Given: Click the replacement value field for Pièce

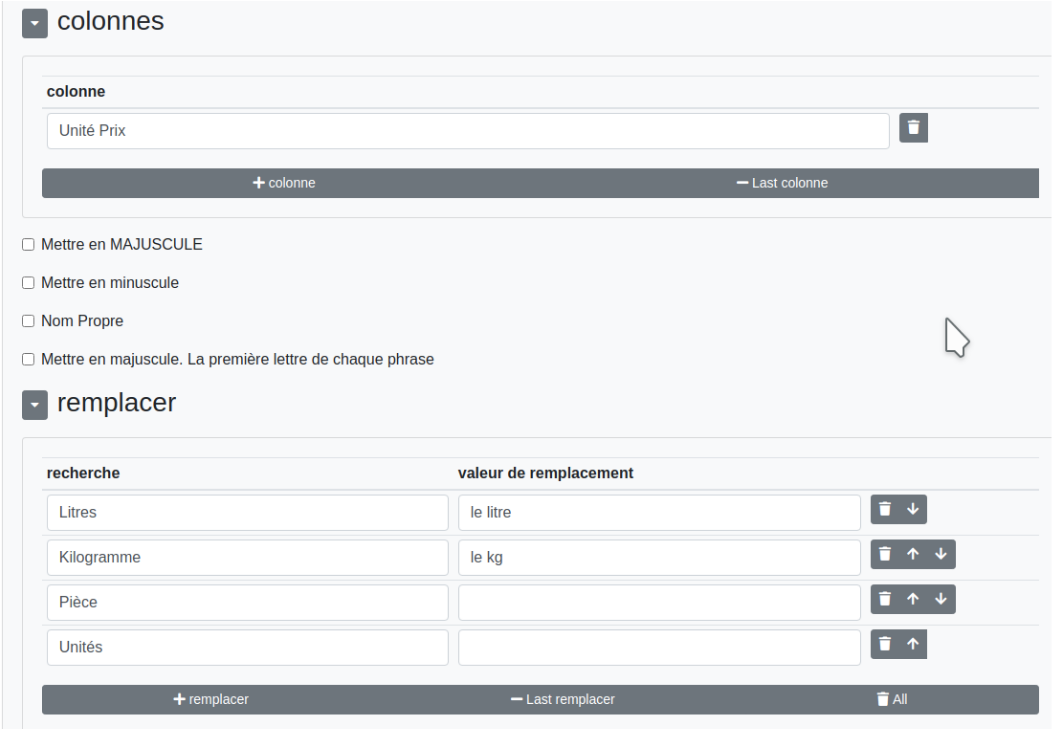Looking at the screenshot, I should coord(659,602).
